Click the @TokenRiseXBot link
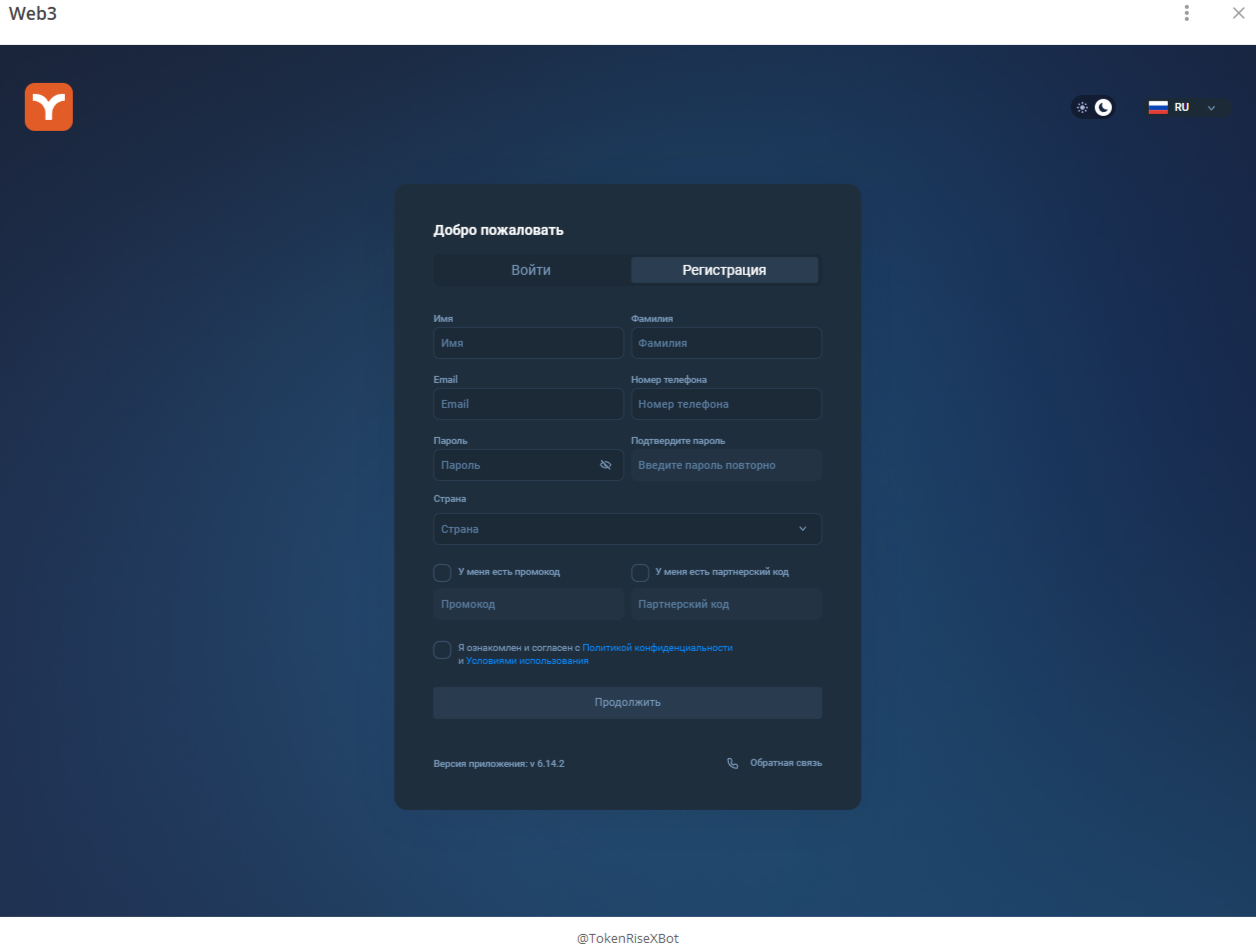The image size is (1256, 948). pyautogui.click(x=627, y=937)
